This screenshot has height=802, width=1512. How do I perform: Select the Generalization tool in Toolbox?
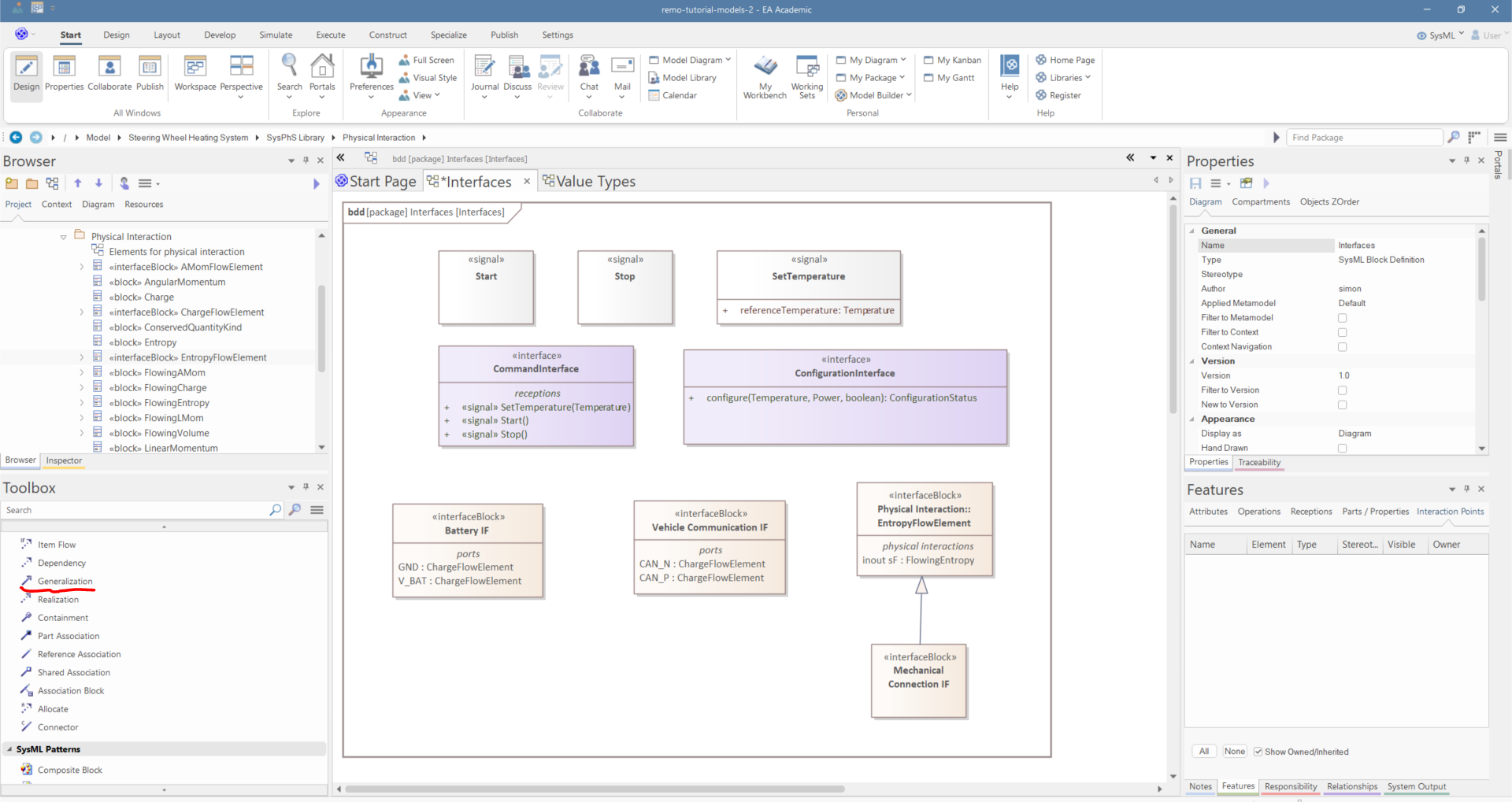tap(65, 581)
